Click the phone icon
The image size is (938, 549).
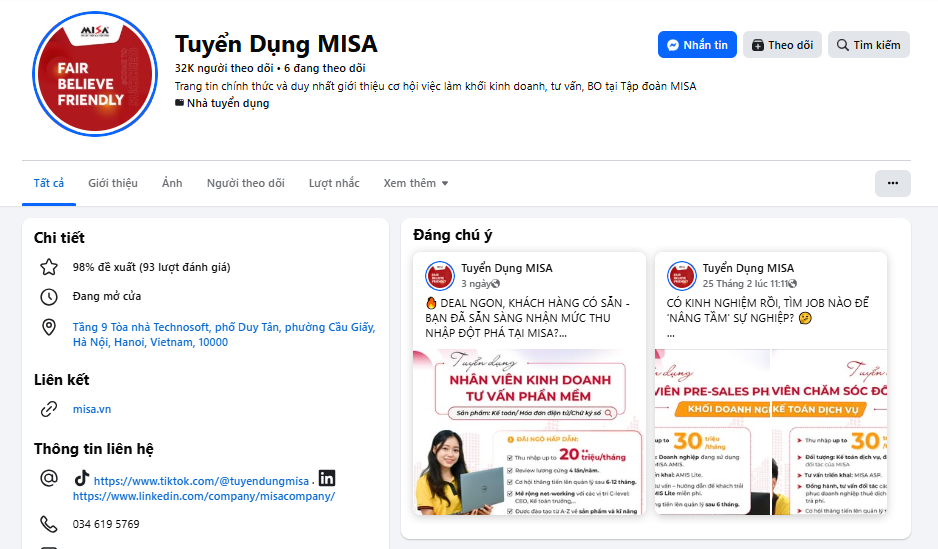pos(49,524)
